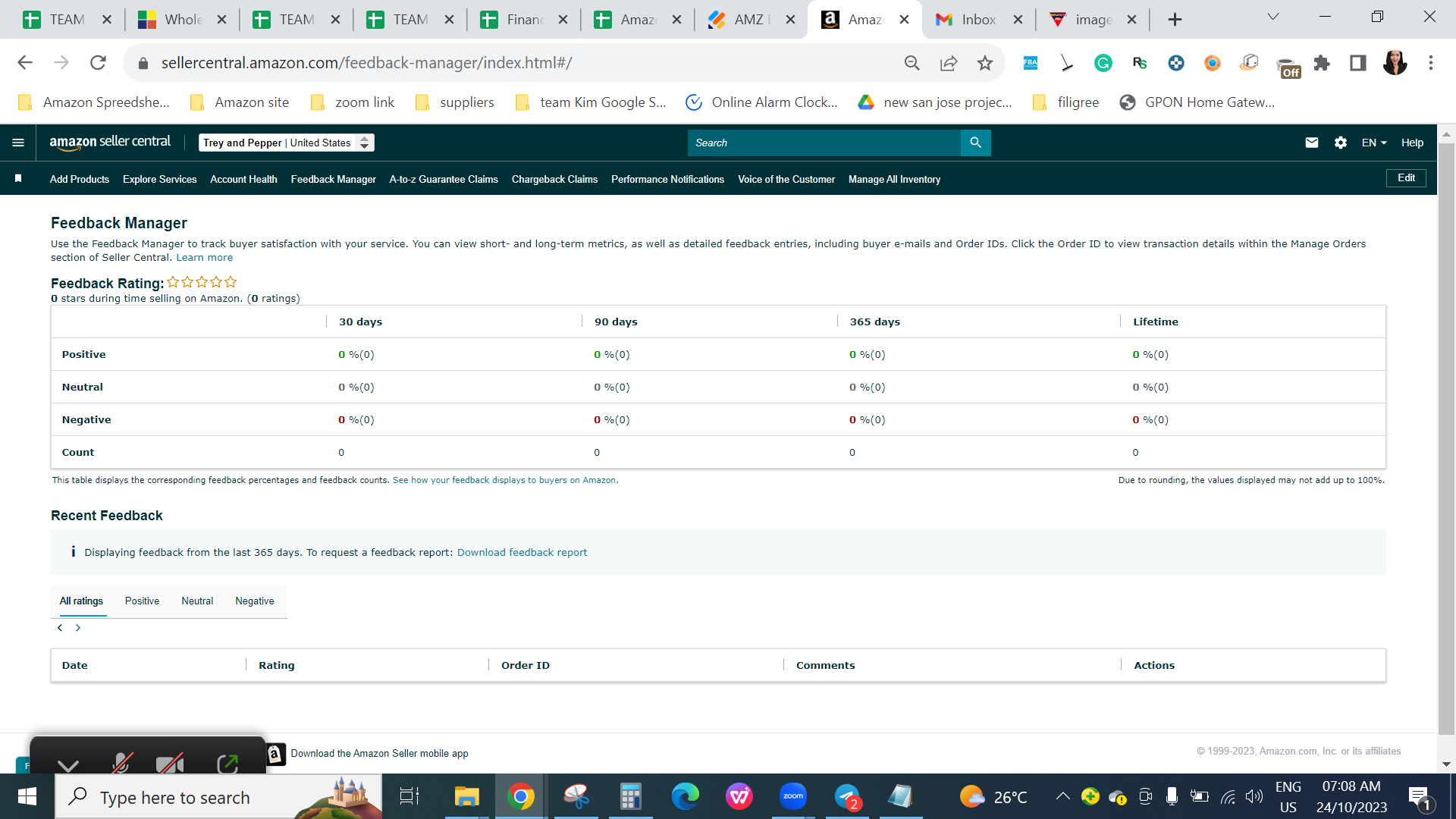
Task: Open A-to-z Guarantee Claims
Action: (444, 180)
